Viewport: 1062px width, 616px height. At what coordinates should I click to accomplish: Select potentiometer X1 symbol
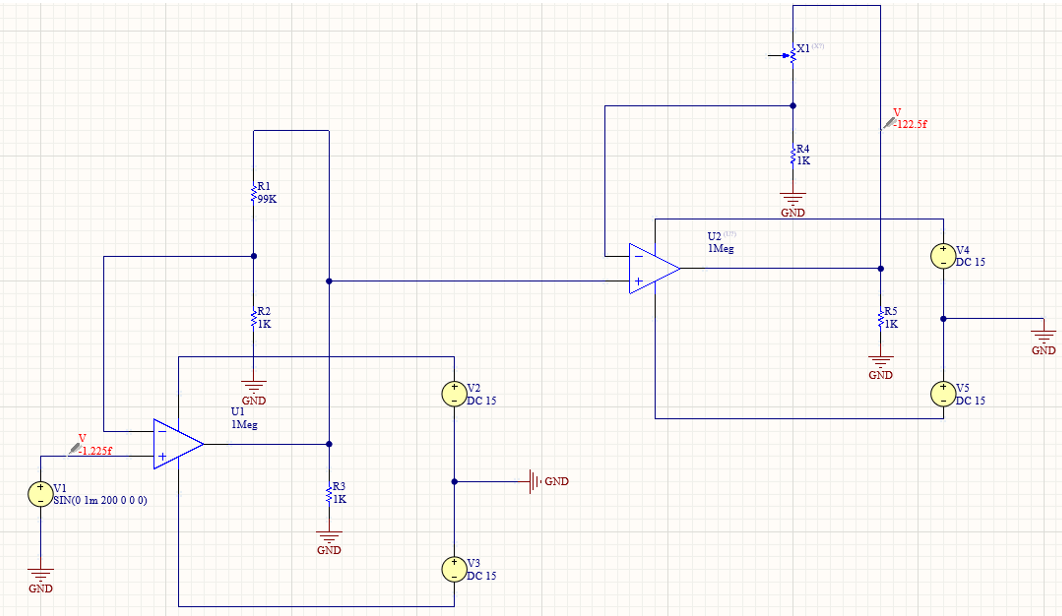click(x=789, y=56)
